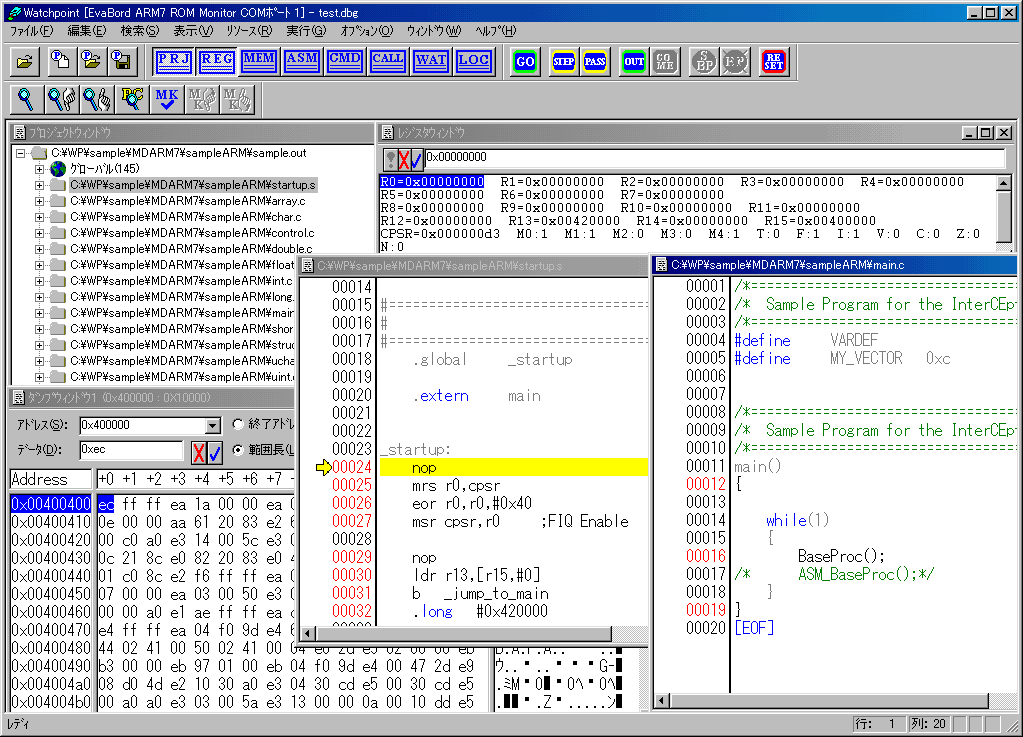Expand the startup.s tree node
The width and height of the screenshot is (1023, 737).
[x=40, y=185]
